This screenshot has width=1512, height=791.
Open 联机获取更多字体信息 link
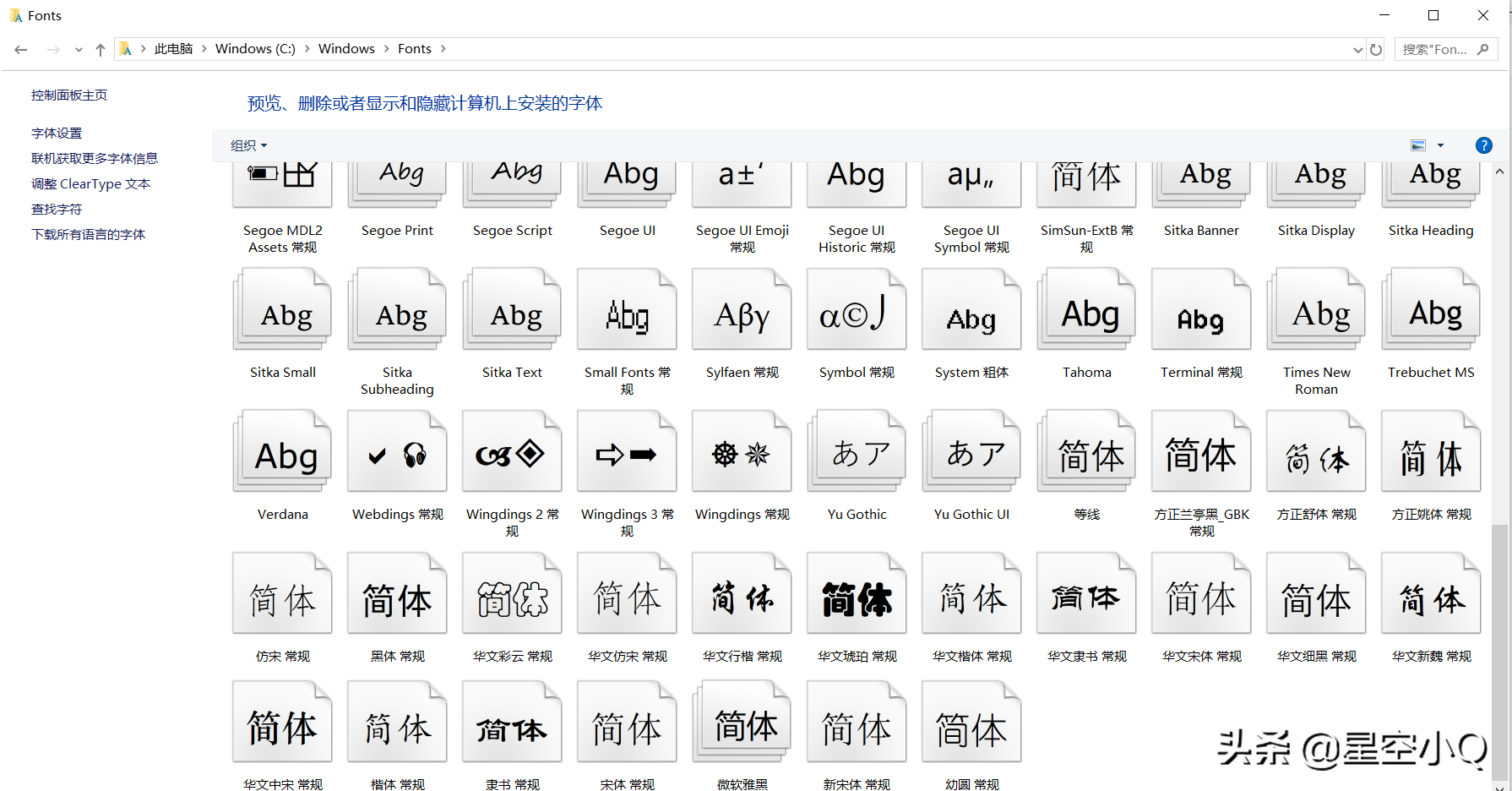pyautogui.click(x=95, y=159)
